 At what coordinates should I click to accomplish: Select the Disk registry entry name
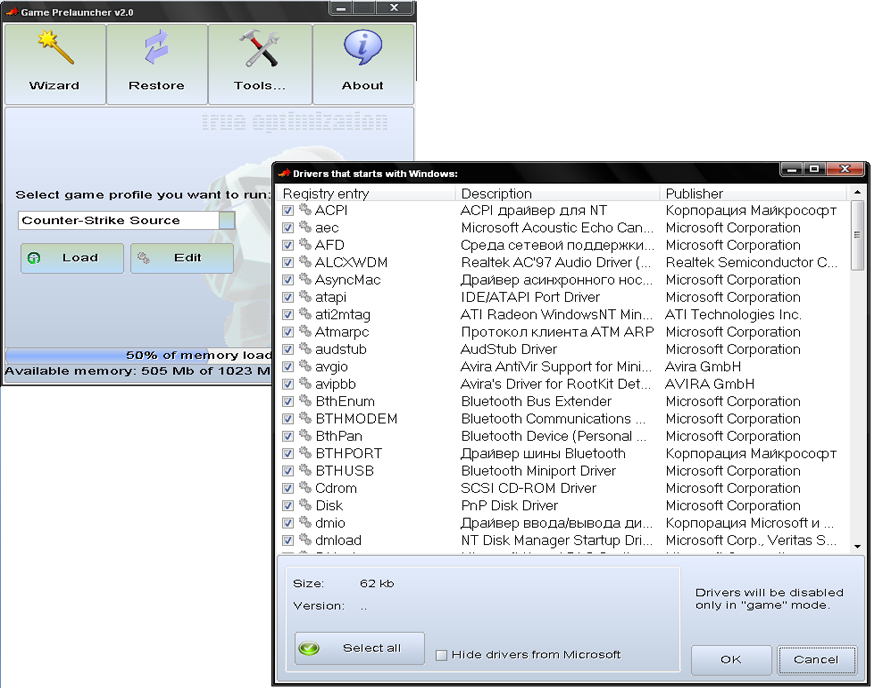329,506
